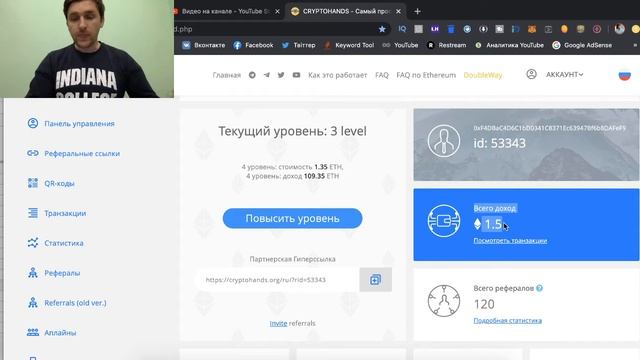
Task: Click the help icon beside Всего рефералов
Action: coord(540,288)
